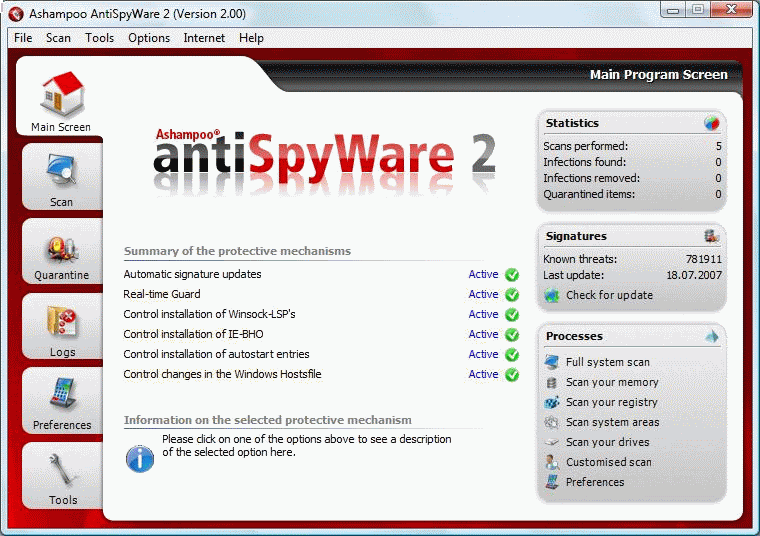Select Real-time Guard mechanism row
Viewport: 760px width, 536px height.
tap(162, 294)
